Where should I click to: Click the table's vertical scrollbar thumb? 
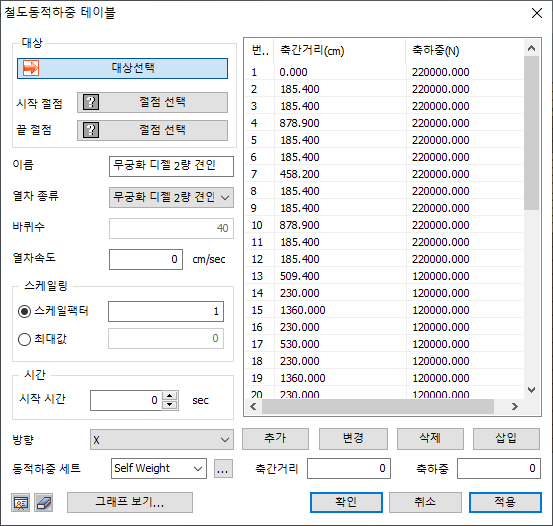(x=531, y=133)
